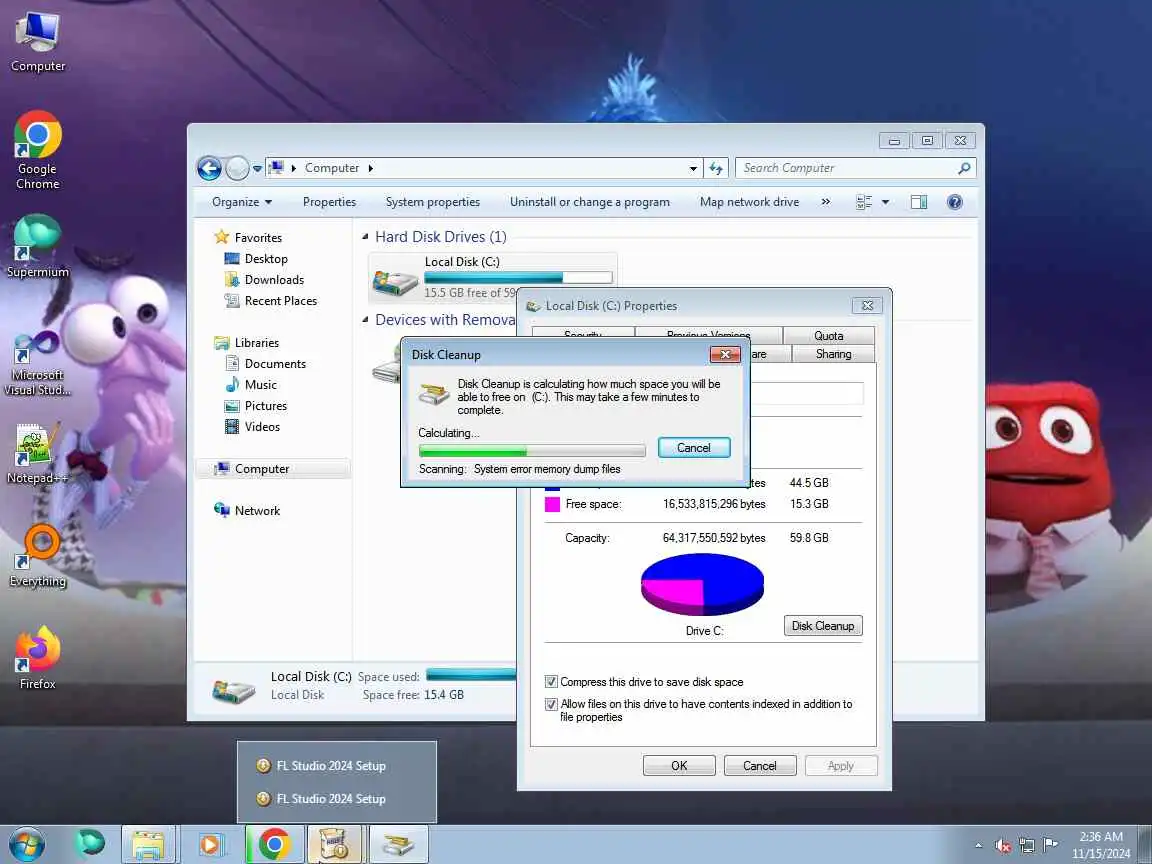Show more toolbar commands chevron
Image resolution: width=1152 pixels, height=864 pixels.
[x=826, y=202]
